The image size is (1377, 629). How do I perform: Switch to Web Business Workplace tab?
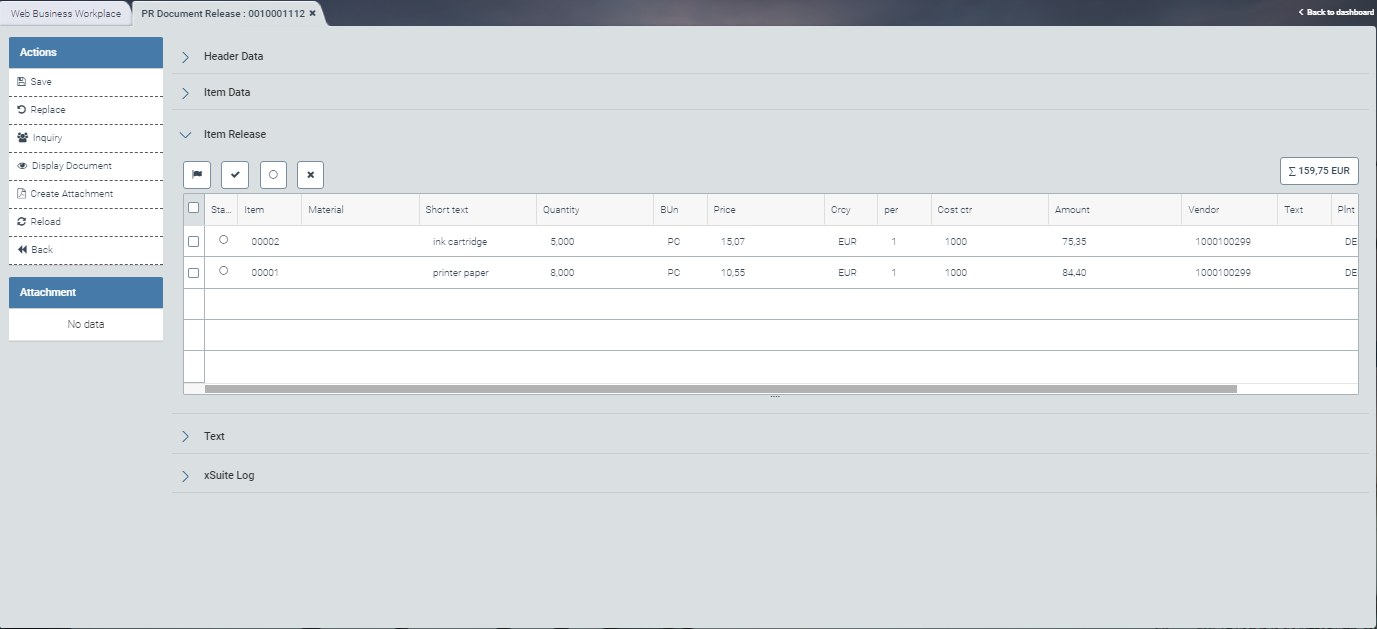click(x=66, y=14)
